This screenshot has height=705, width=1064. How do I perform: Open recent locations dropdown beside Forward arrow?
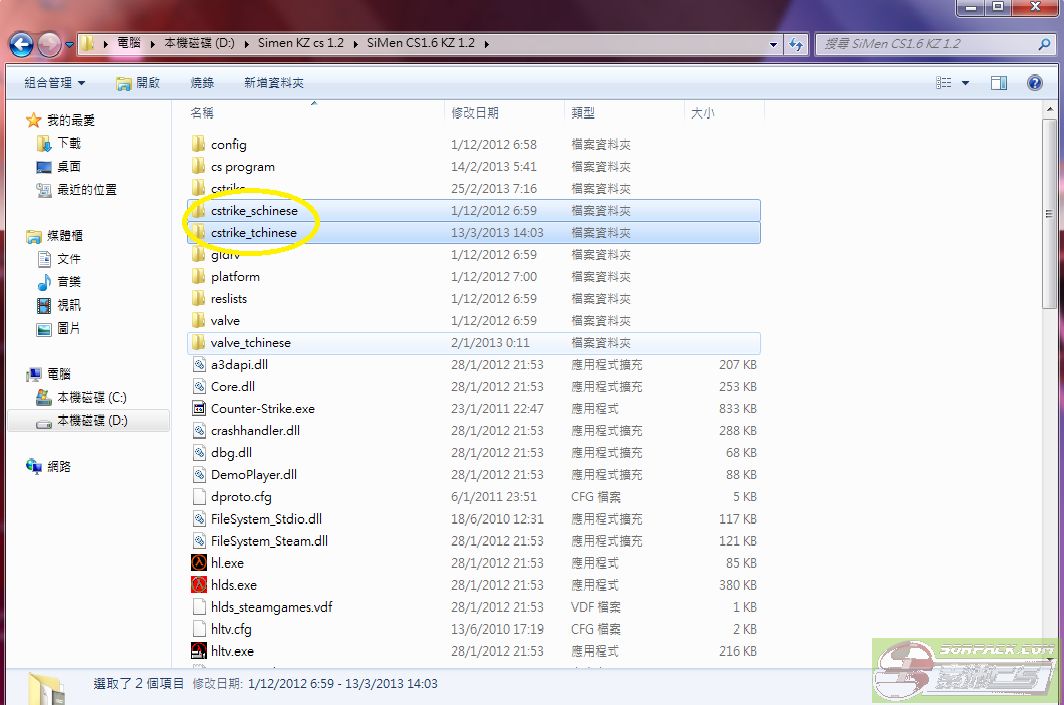point(69,45)
